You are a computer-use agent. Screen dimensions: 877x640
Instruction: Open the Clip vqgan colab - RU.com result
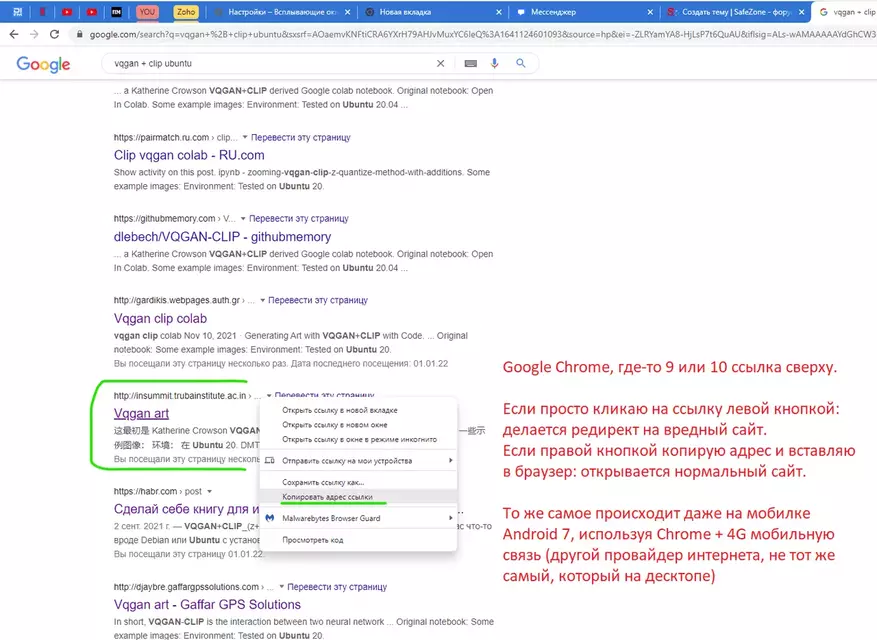(189, 155)
